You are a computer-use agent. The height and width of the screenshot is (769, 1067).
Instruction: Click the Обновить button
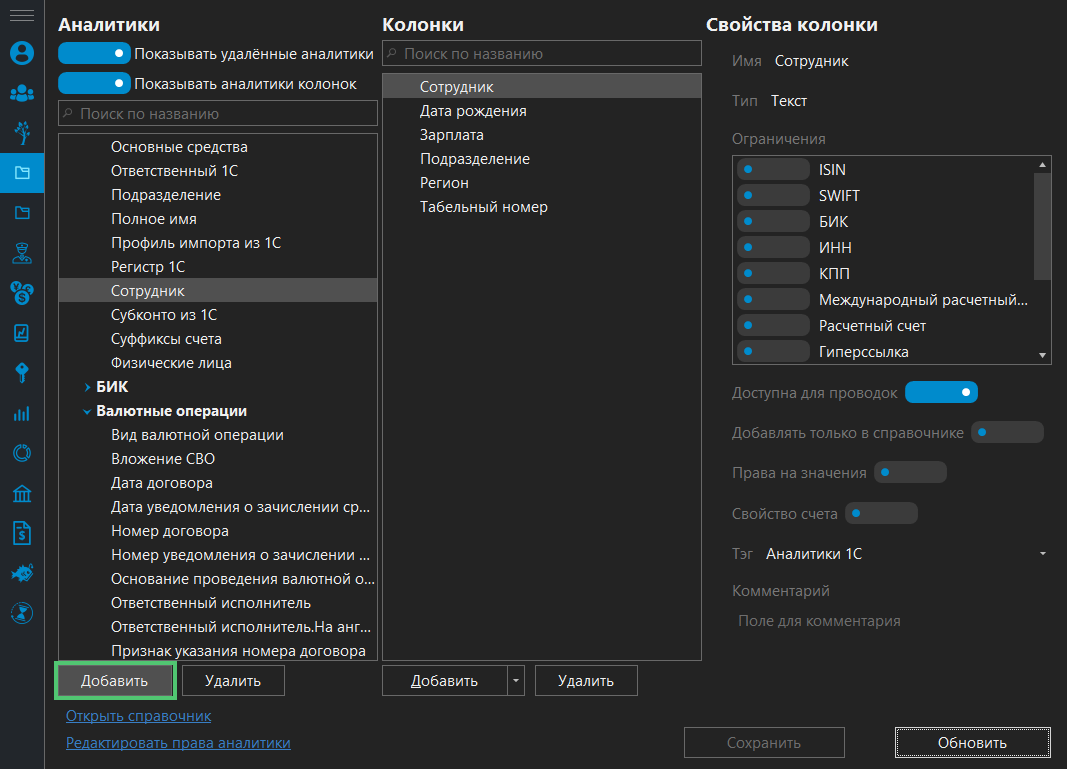pos(971,742)
